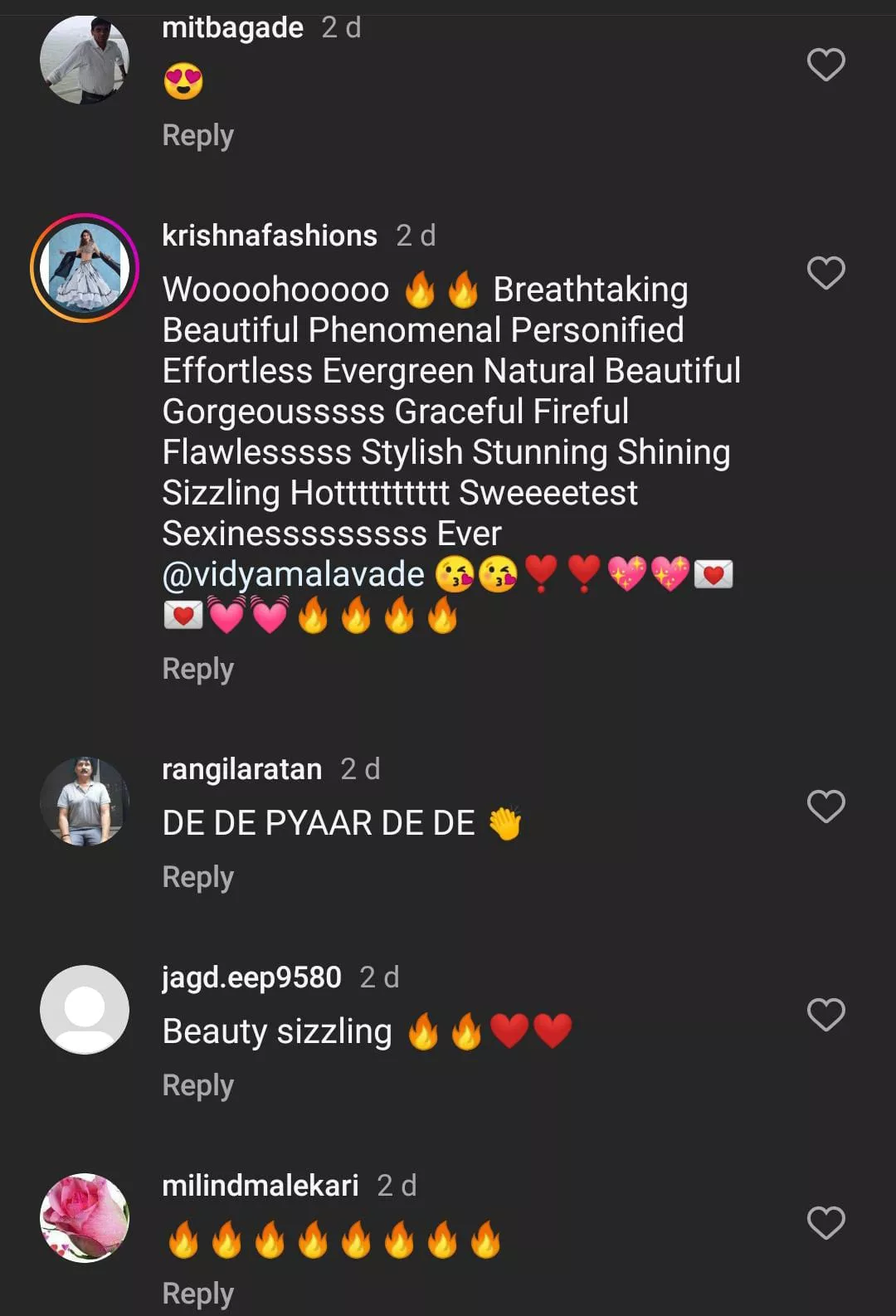Viewport: 896px width, 1316px height.
Task: View krishnafashions' story ring avatar
Action: coord(85,267)
